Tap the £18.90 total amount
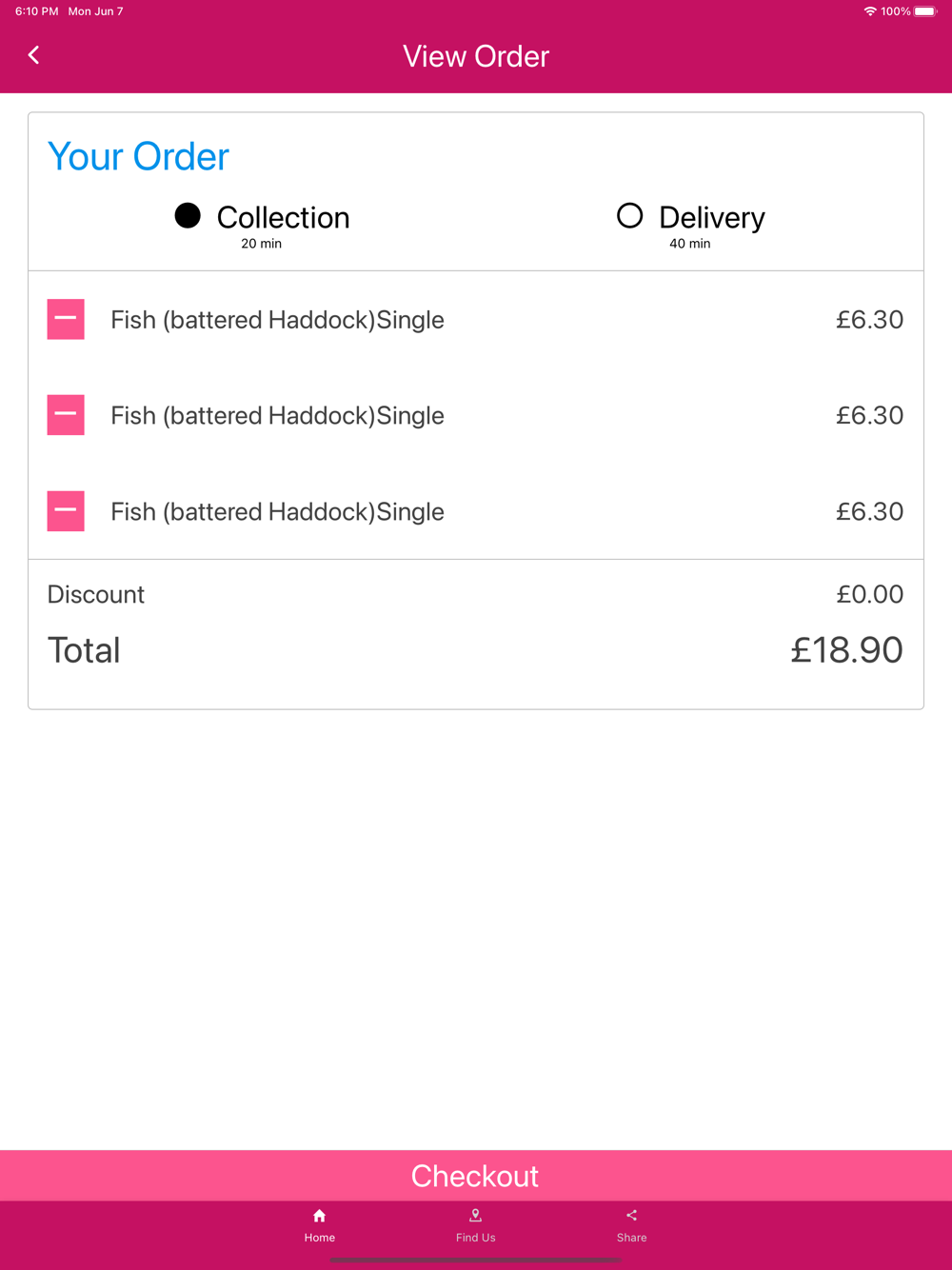Image resolution: width=952 pixels, height=1270 pixels. (846, 650)
